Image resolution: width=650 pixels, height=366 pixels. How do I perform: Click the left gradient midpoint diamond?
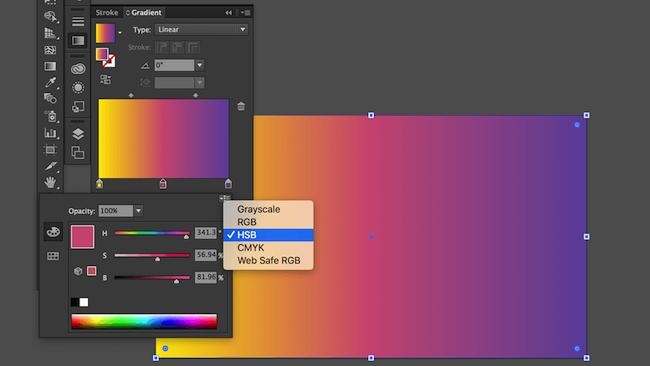pos(131,95)
